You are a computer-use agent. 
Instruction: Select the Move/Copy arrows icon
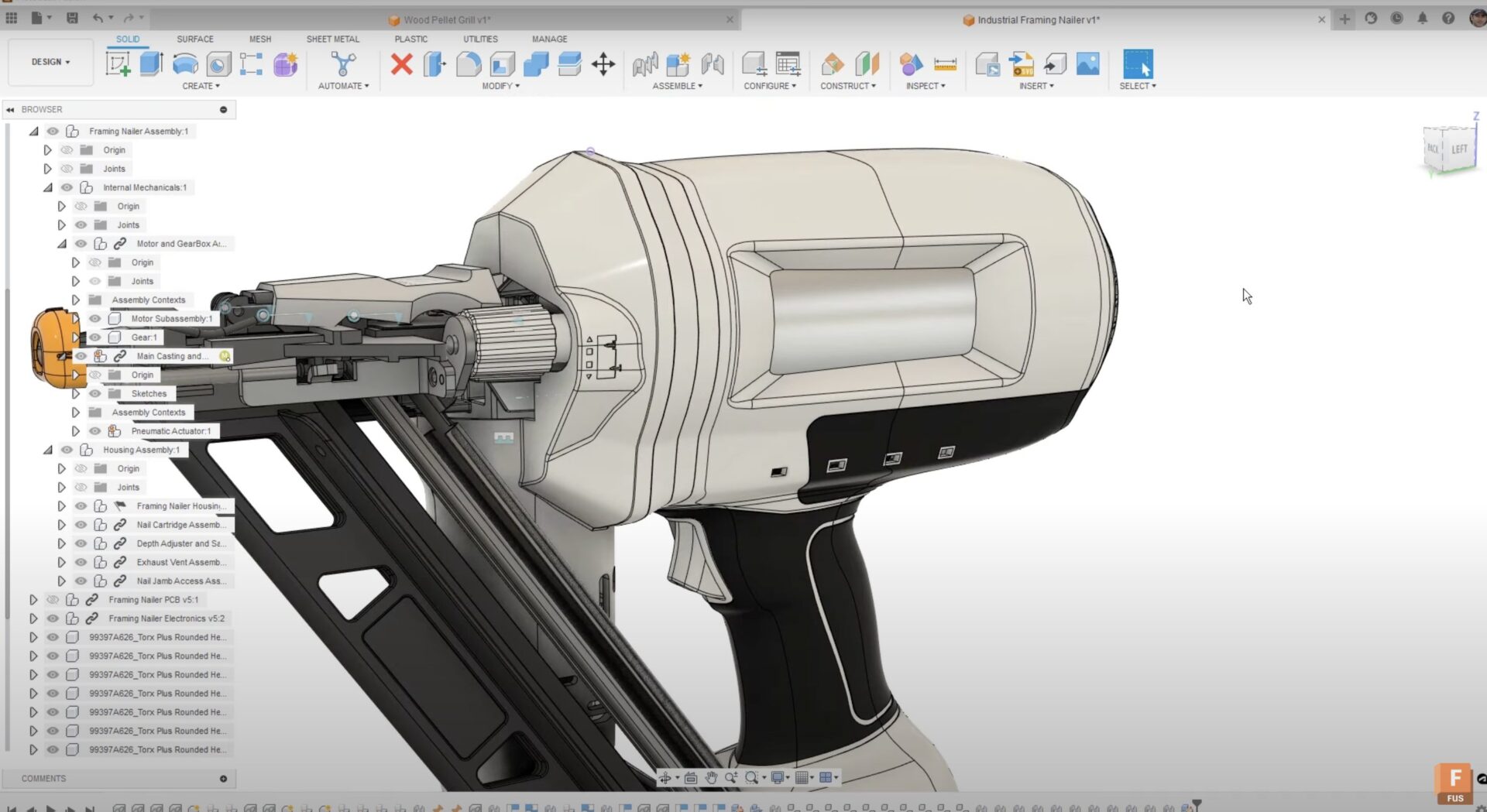(603, 64)
